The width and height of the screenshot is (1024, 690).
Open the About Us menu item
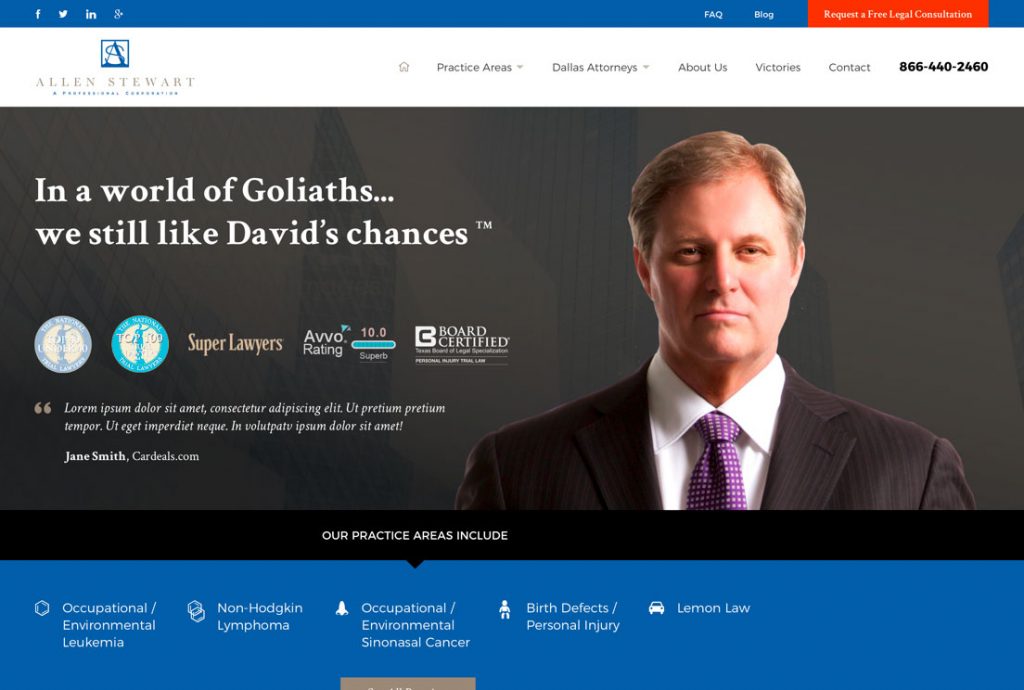coord(702,67)
